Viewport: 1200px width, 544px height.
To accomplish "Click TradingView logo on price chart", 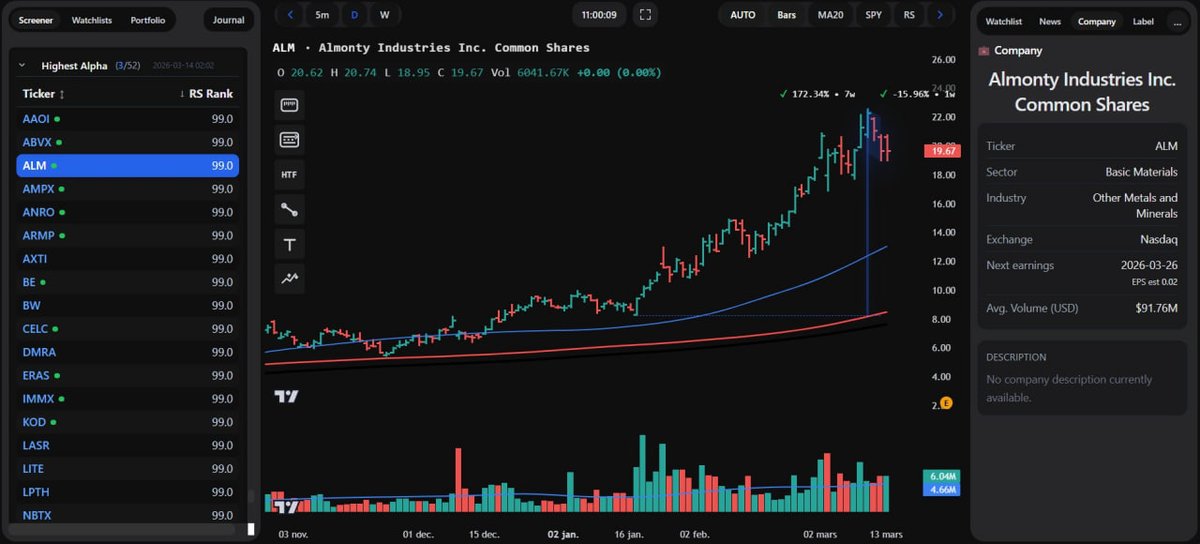I will click(x=287, y=397).
